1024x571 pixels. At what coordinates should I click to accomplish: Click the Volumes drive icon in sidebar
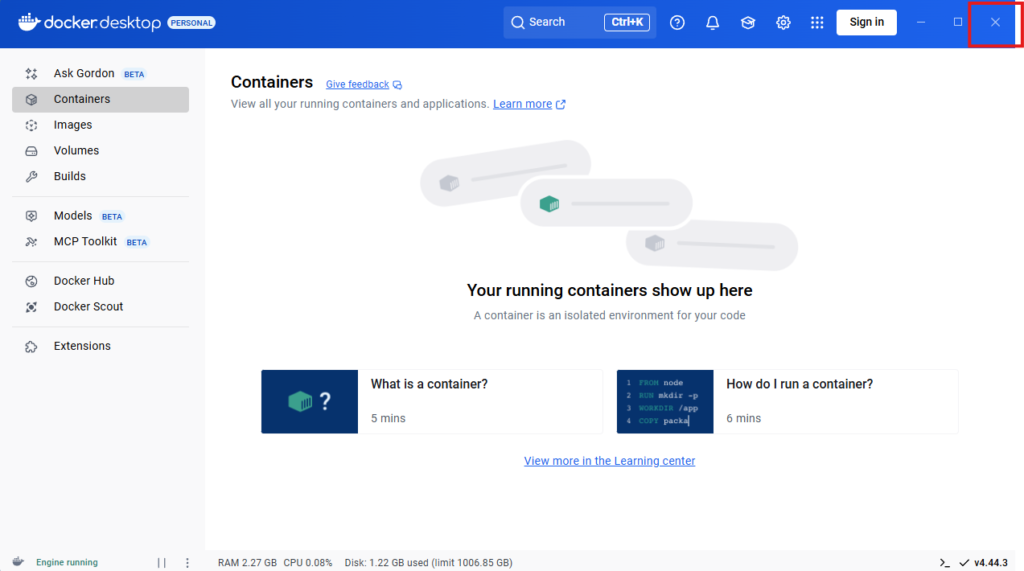(31, 151)
